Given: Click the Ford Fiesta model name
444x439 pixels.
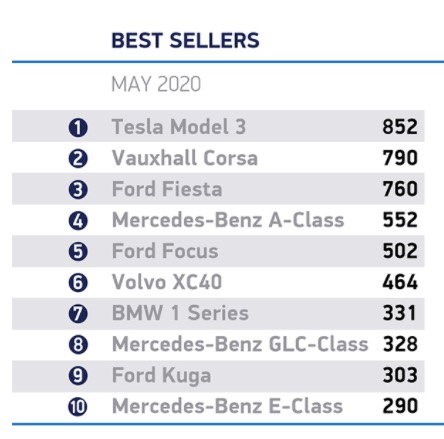Looking at the screenshot, I should click(167, 189).
